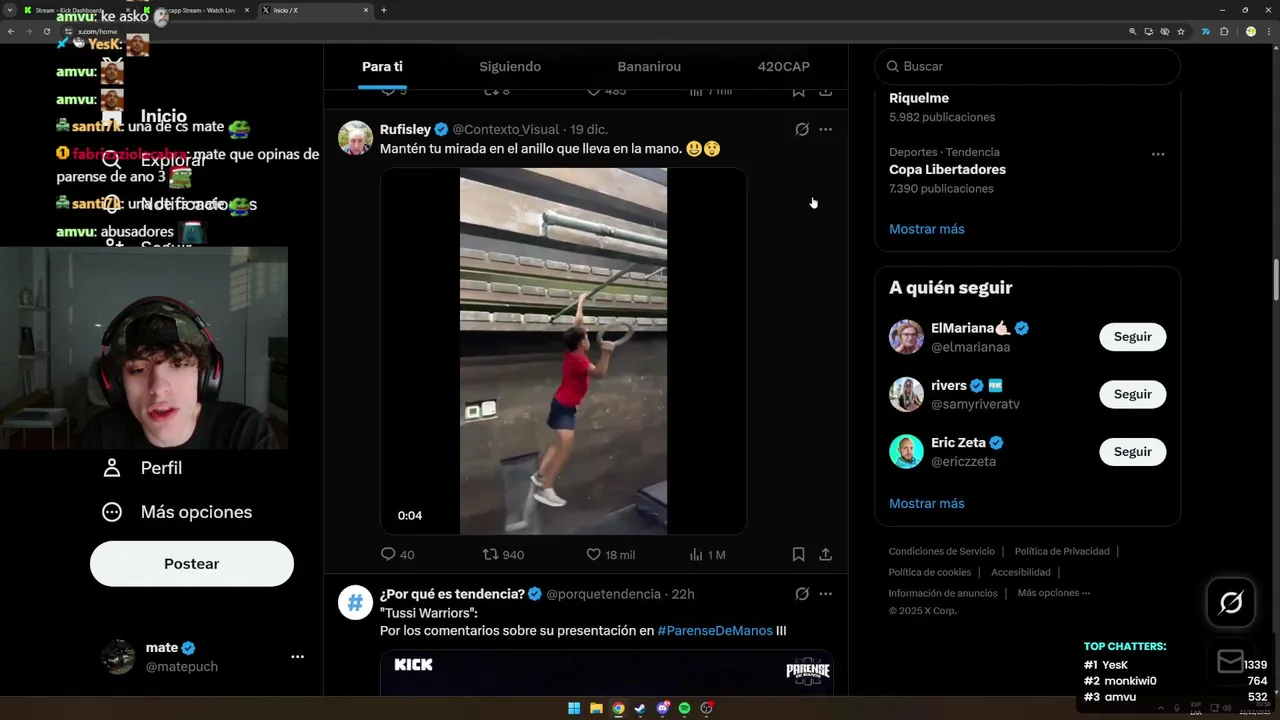Screen dimensions: 1280x720
Task: Open the Rufisley display name link
Action: (405, 129)
